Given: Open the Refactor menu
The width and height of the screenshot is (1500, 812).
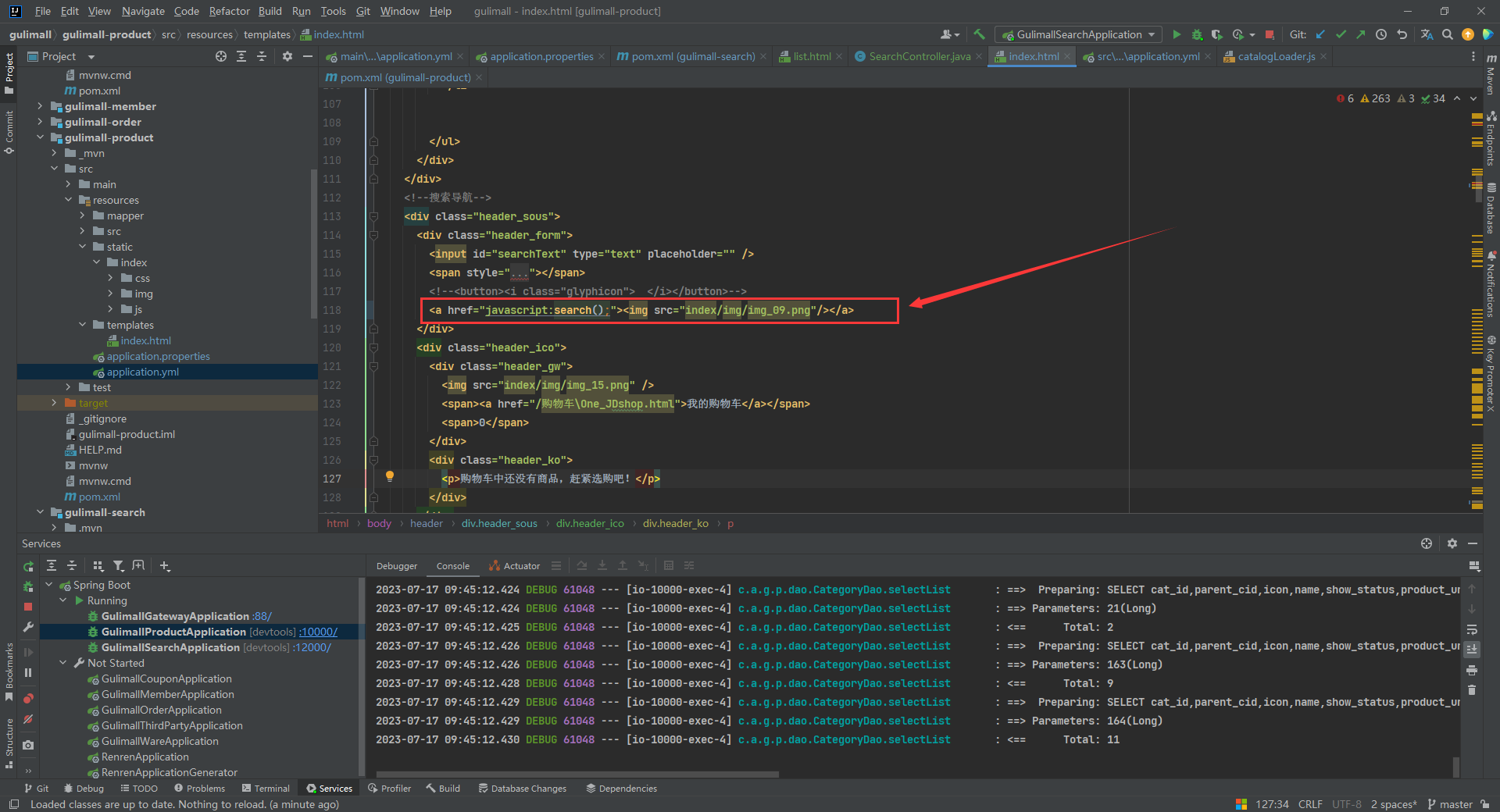Looking at the screenshot, I should coord(229,11).
